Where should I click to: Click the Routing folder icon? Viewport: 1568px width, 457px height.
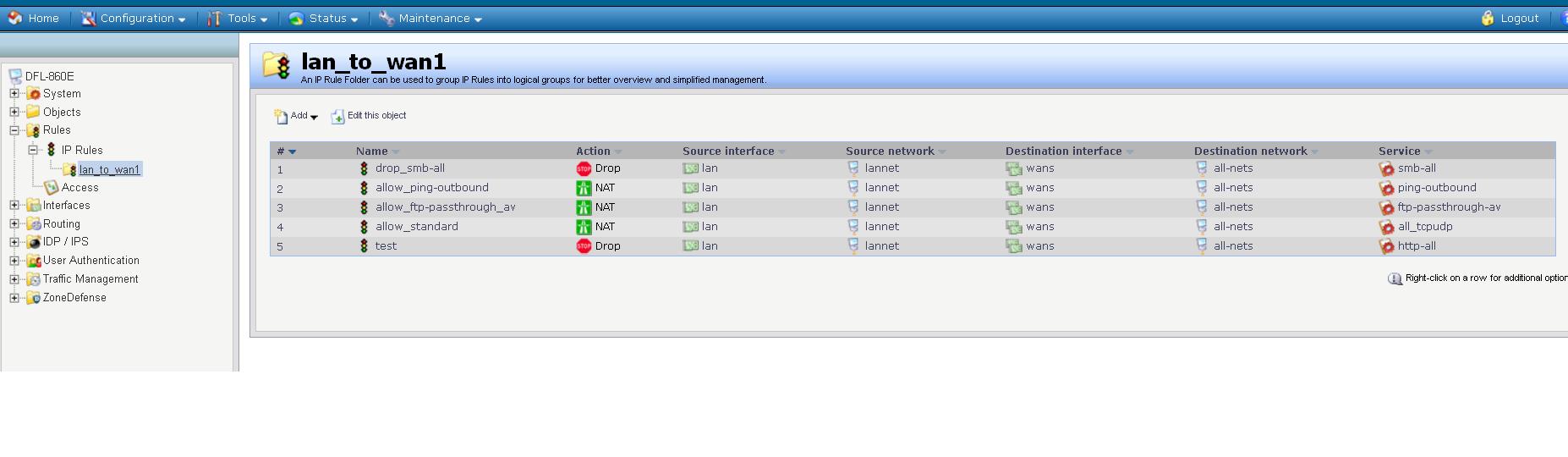pos(33,223)
